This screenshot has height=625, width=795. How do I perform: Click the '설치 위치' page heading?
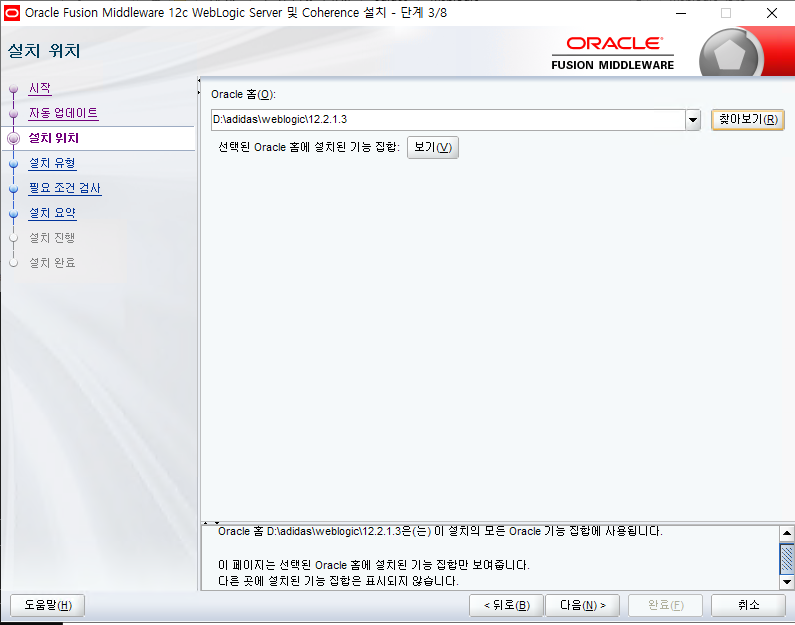44,51
